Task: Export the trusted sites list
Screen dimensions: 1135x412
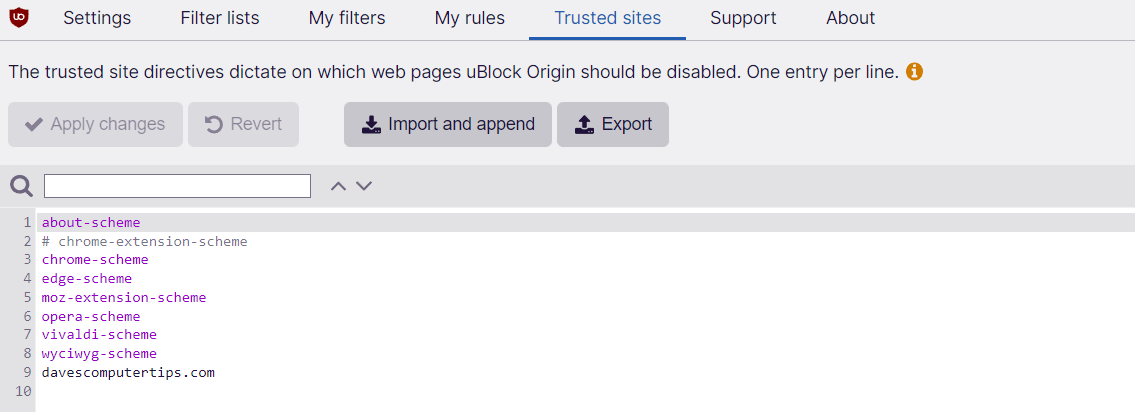Action: (612, 125)
